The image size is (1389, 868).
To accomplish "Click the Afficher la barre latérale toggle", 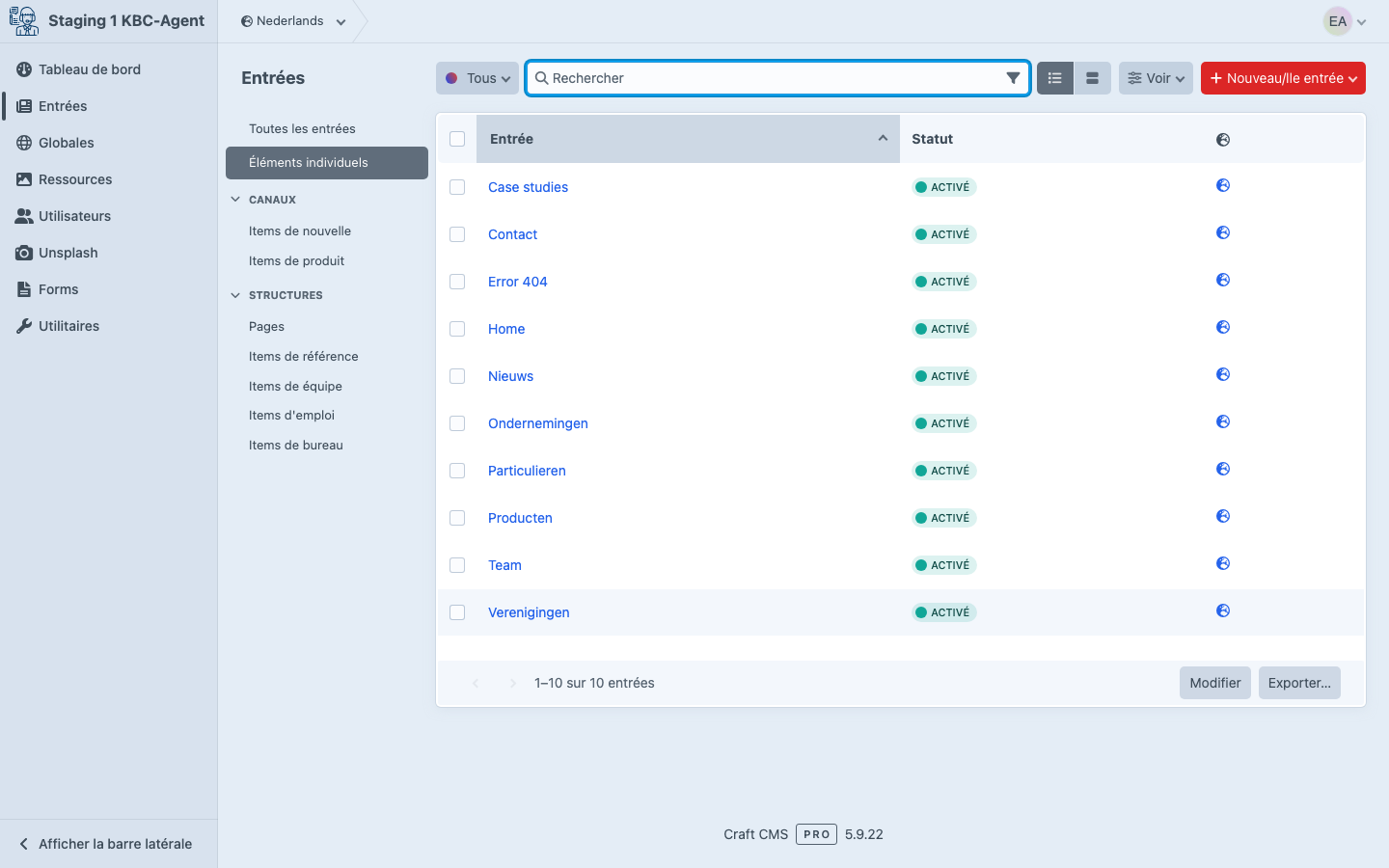I will (108, 844).
